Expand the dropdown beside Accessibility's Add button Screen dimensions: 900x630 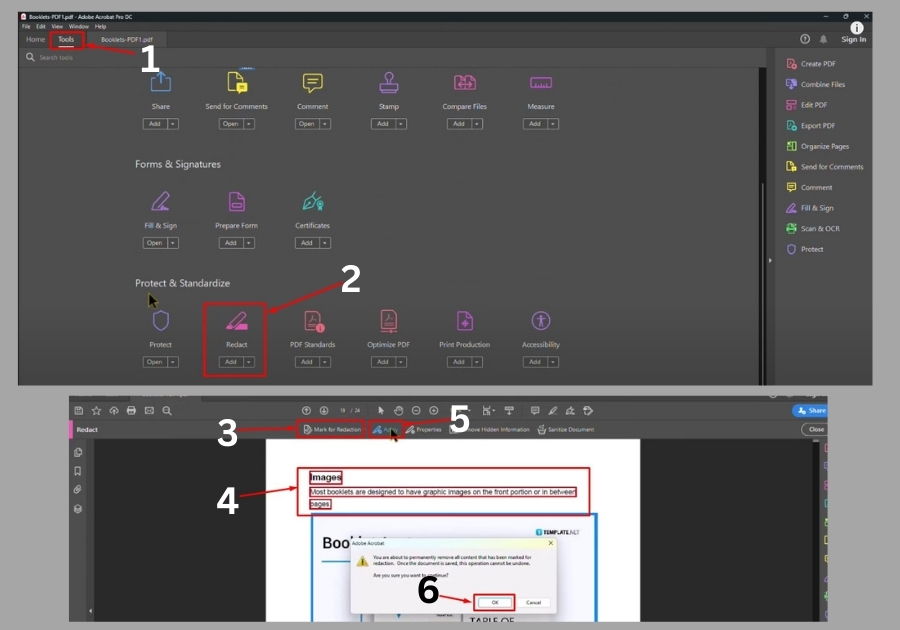[x=553, y=362]
